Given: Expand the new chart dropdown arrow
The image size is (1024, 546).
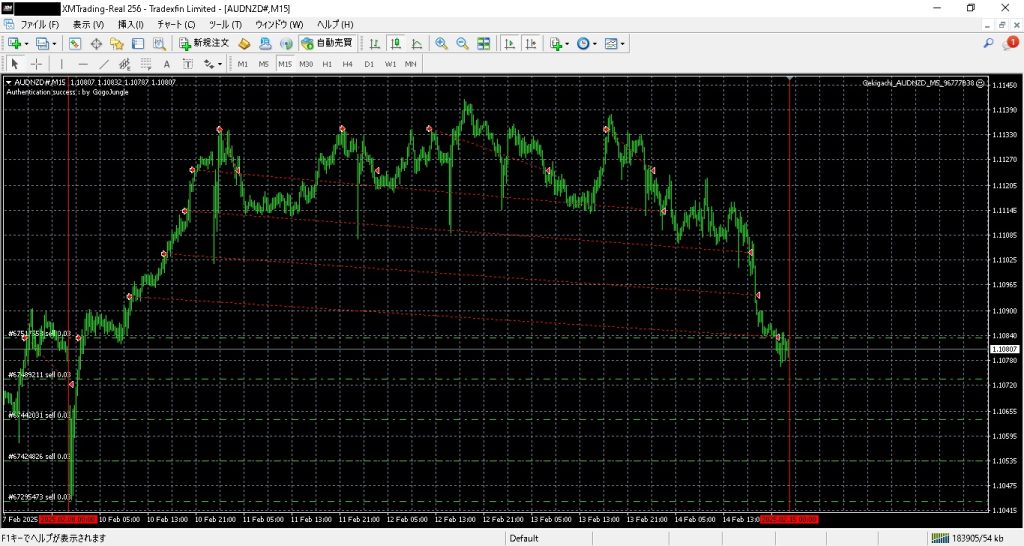Looking at the screenshot, I should point(26,44).
